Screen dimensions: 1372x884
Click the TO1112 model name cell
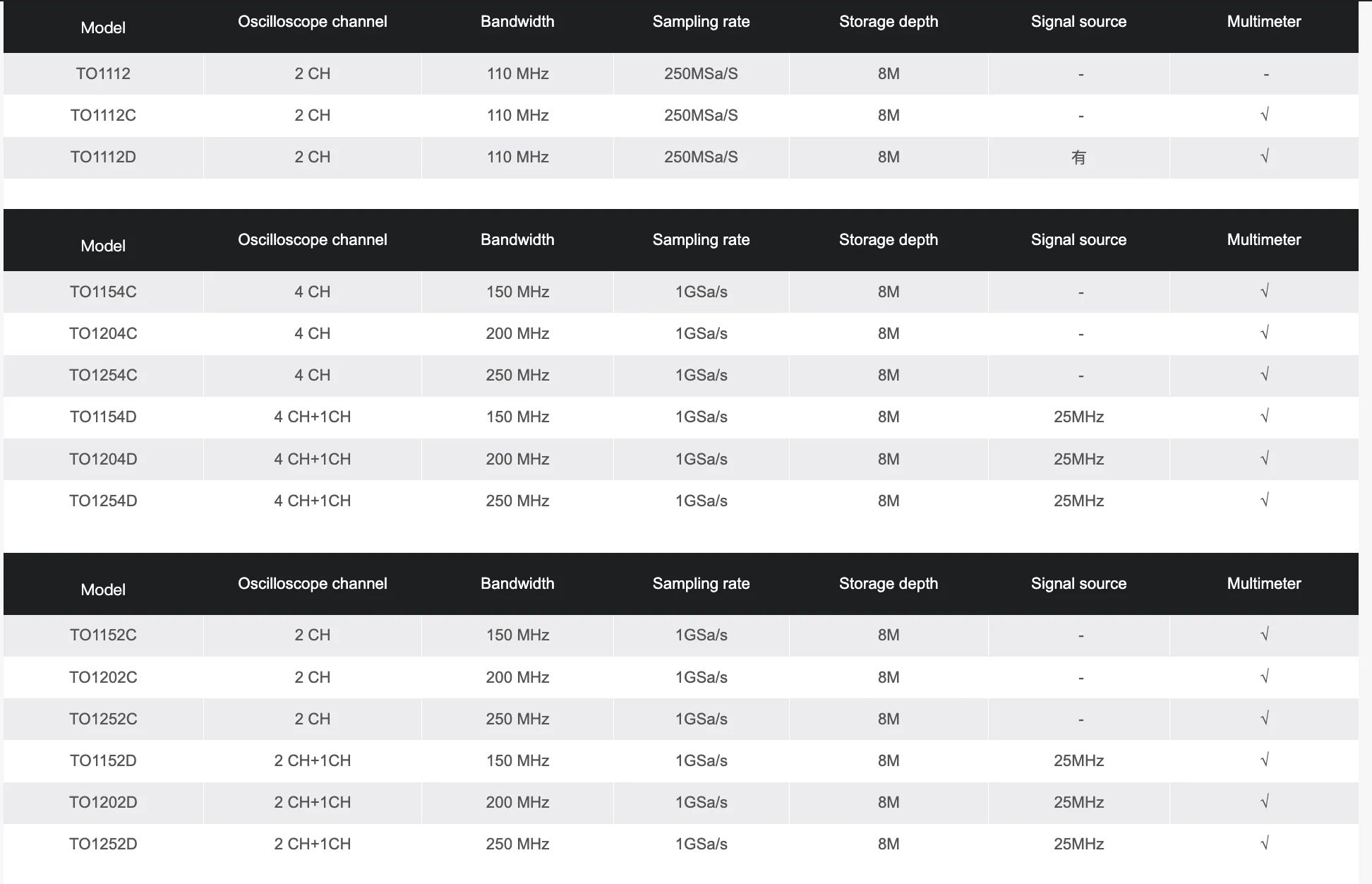tap(103, 73)
